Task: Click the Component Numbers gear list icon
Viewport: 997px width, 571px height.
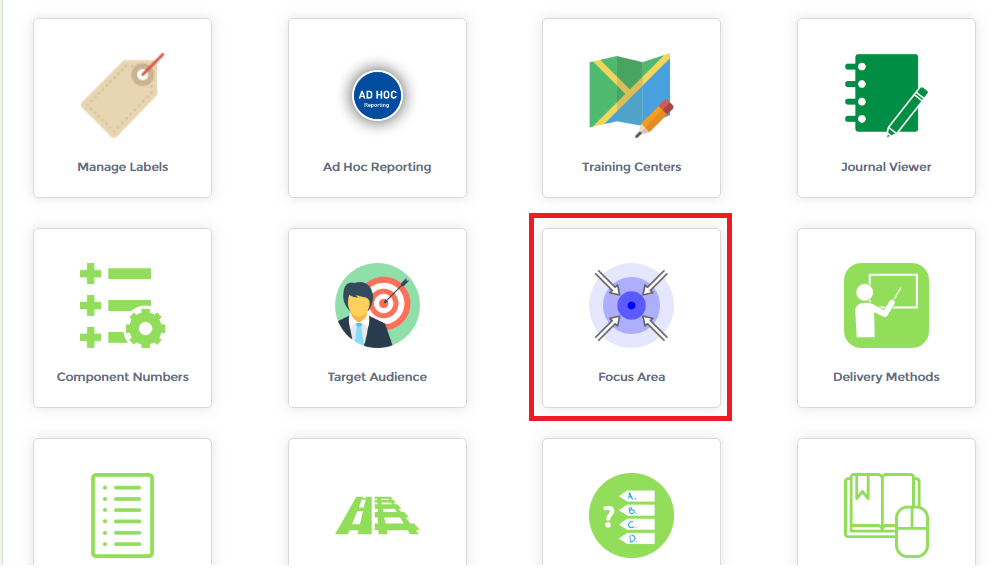Action: tap(122, 305)
